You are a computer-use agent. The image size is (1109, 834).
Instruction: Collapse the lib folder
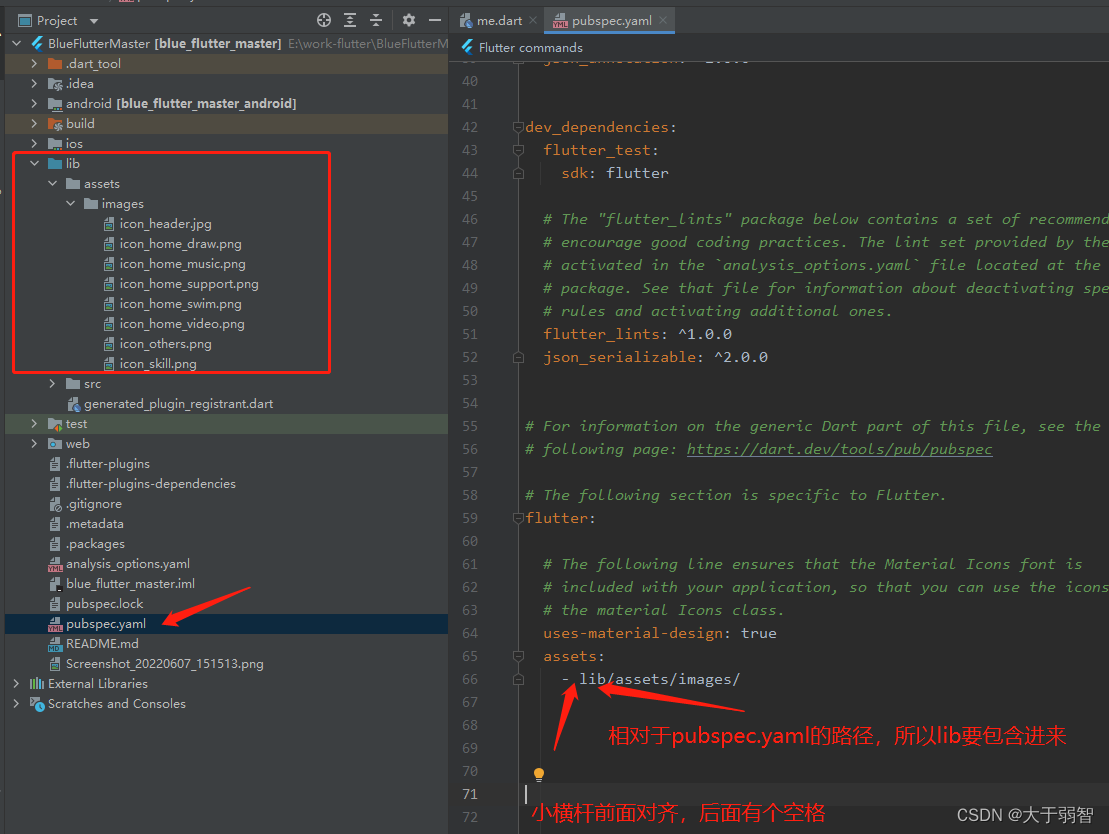click(x=34, y=163)
